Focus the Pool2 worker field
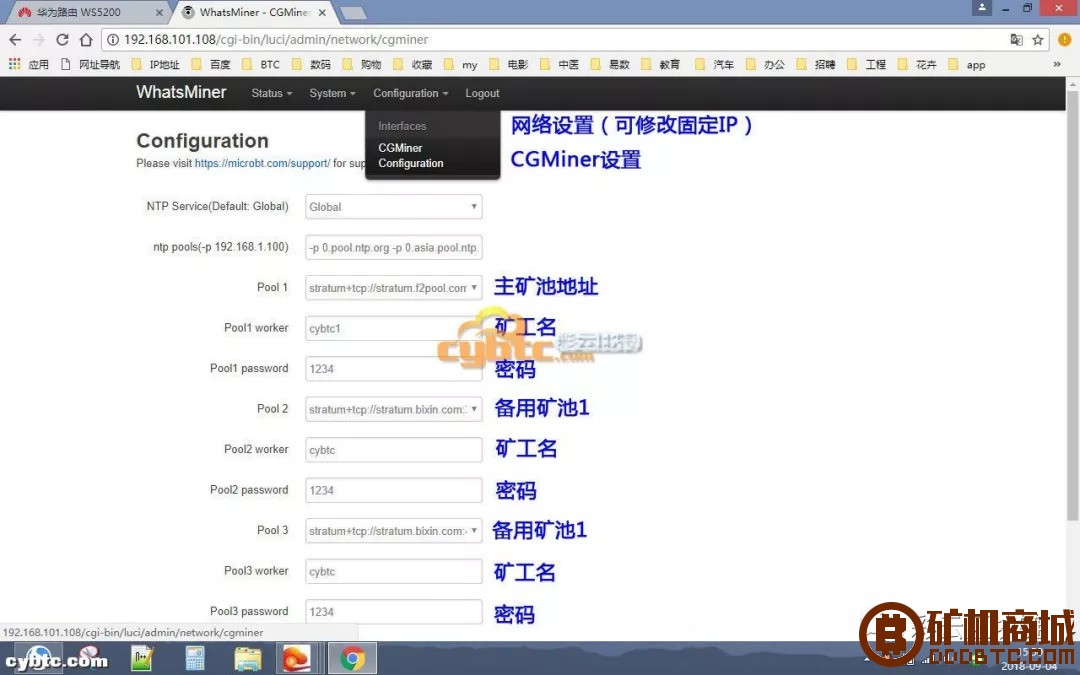Viewport: 1080px width, 675px height. [x=393, y=450]
